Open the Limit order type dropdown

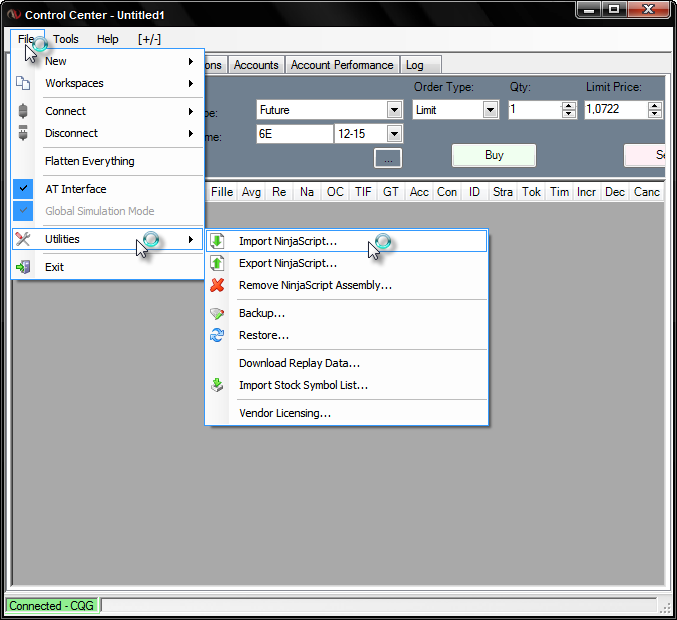tap(490, 110)
